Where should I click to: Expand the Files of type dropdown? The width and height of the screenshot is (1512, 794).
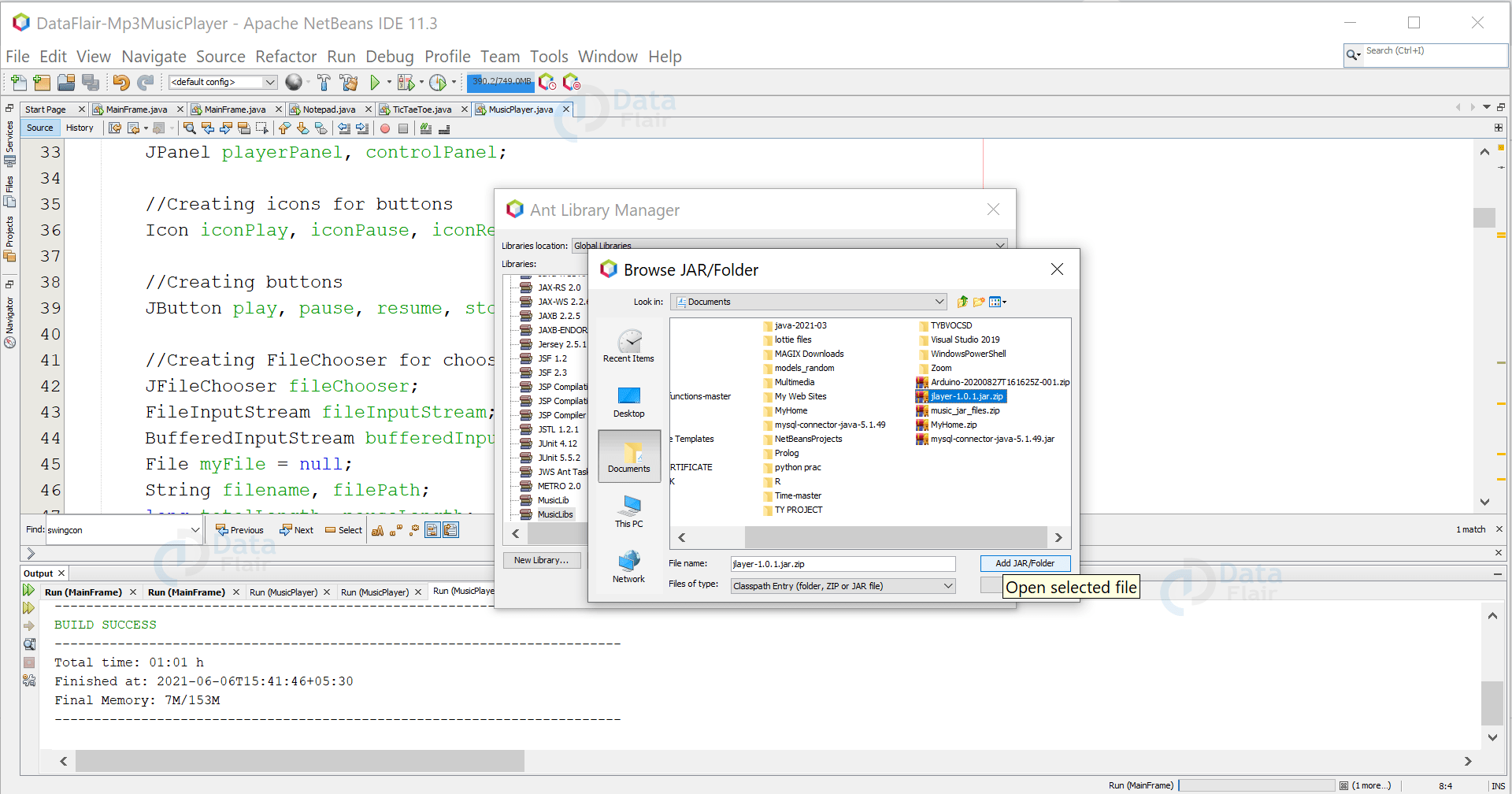(947, 585)
